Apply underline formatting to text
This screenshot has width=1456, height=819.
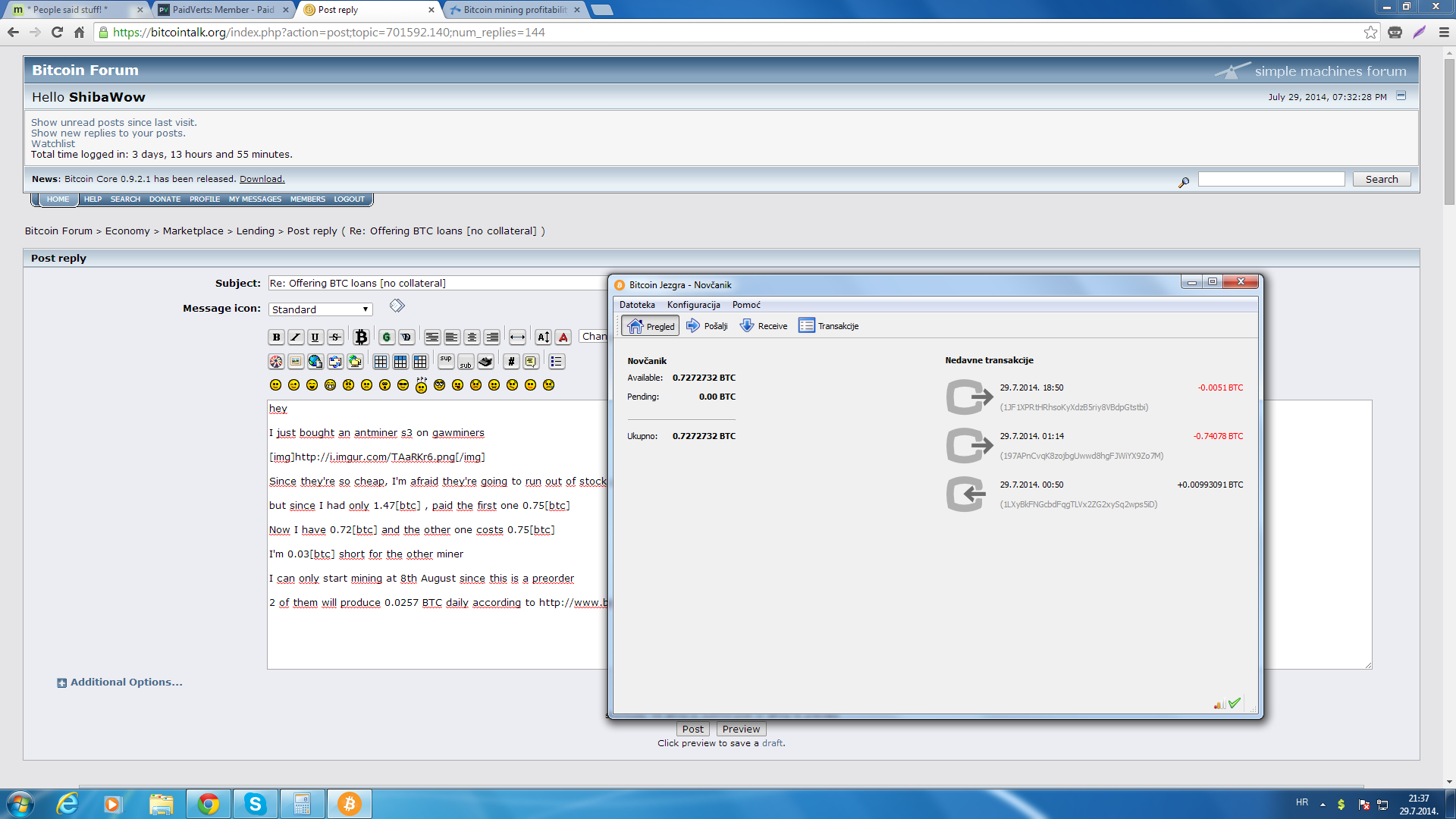tap(315, 337)
